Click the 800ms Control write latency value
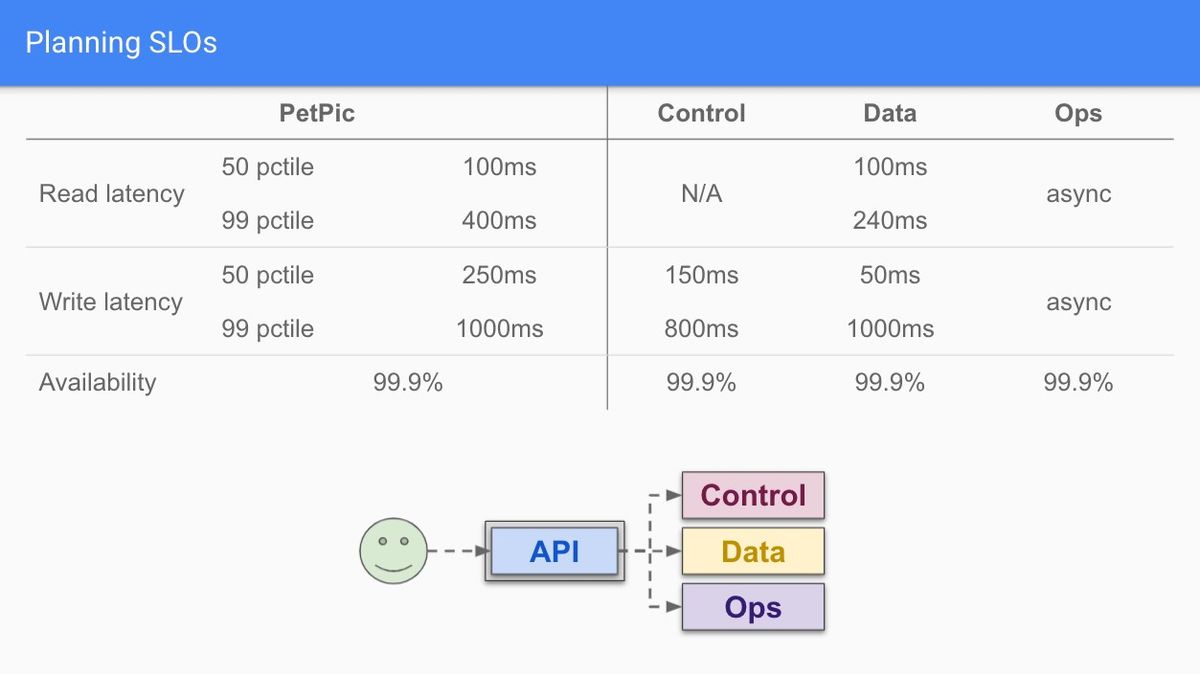The height and width of the screenshot is (674, 1200). click(701, 329)
